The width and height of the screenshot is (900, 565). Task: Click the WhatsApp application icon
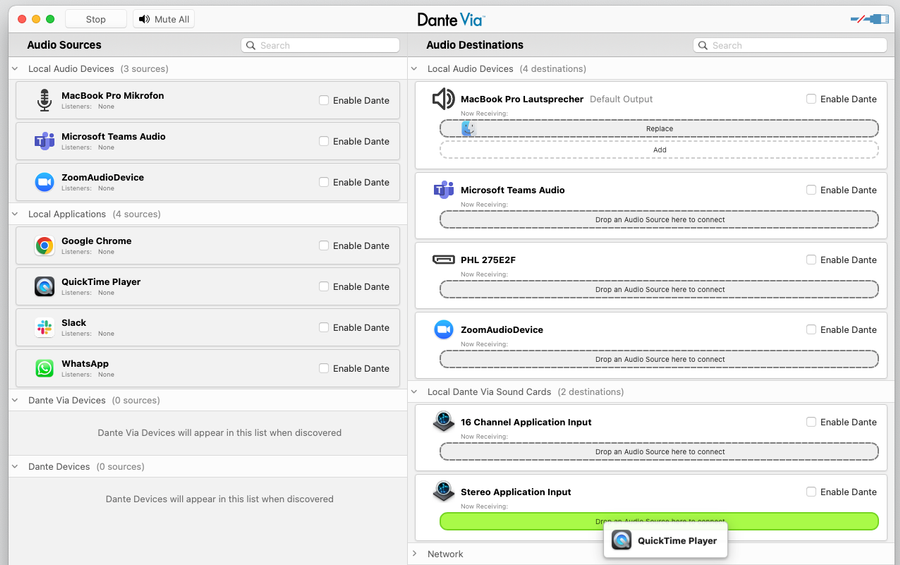[44, 368]
